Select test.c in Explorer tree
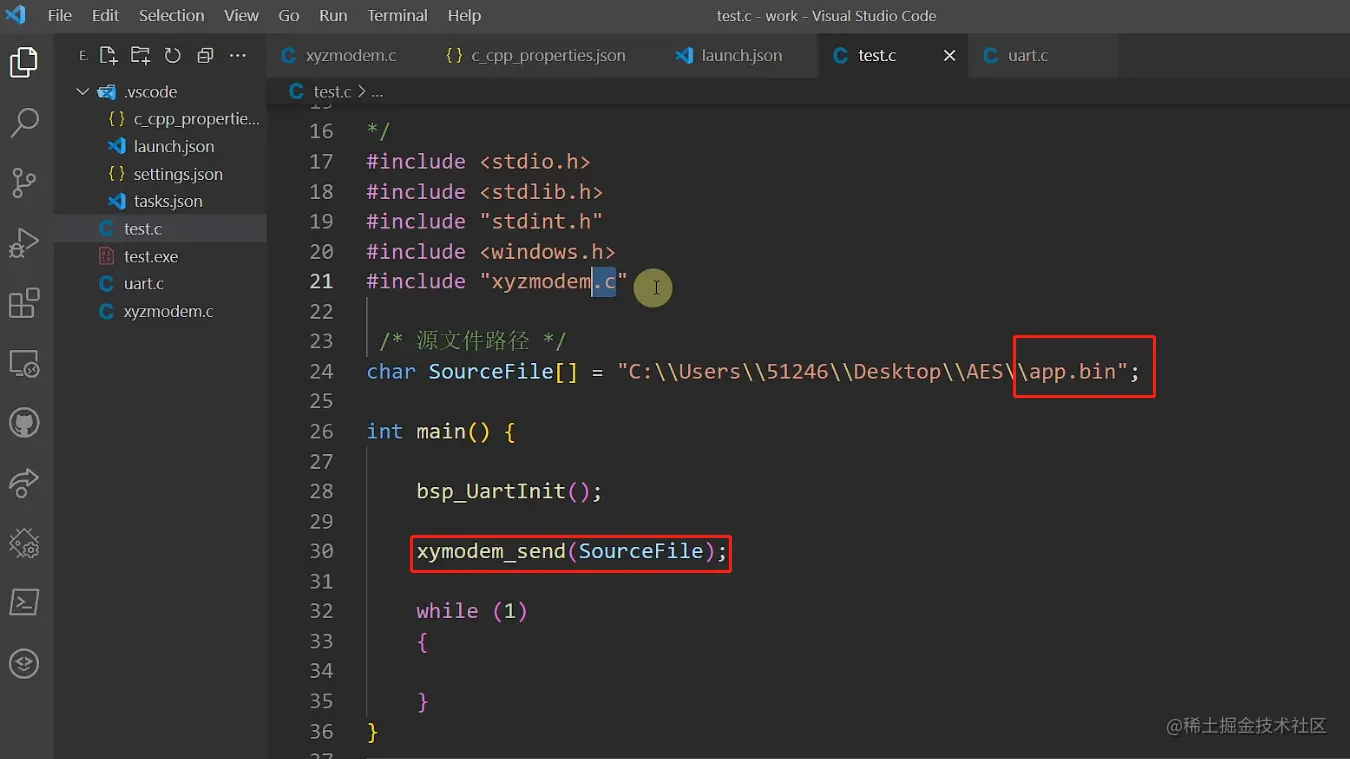The height and width of the screenshot is (759, 1350). (160, 229)
